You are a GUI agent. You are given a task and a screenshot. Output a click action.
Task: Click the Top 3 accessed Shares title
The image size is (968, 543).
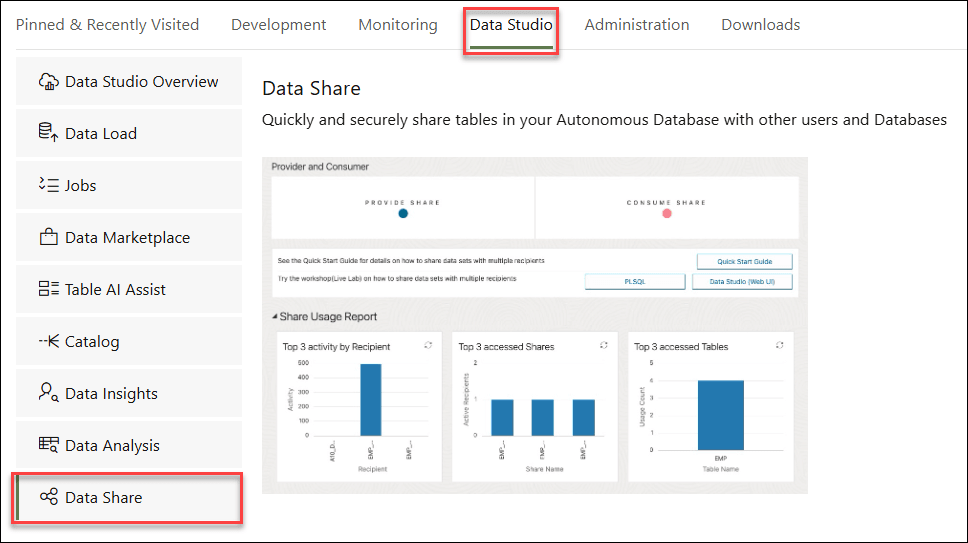506,347
